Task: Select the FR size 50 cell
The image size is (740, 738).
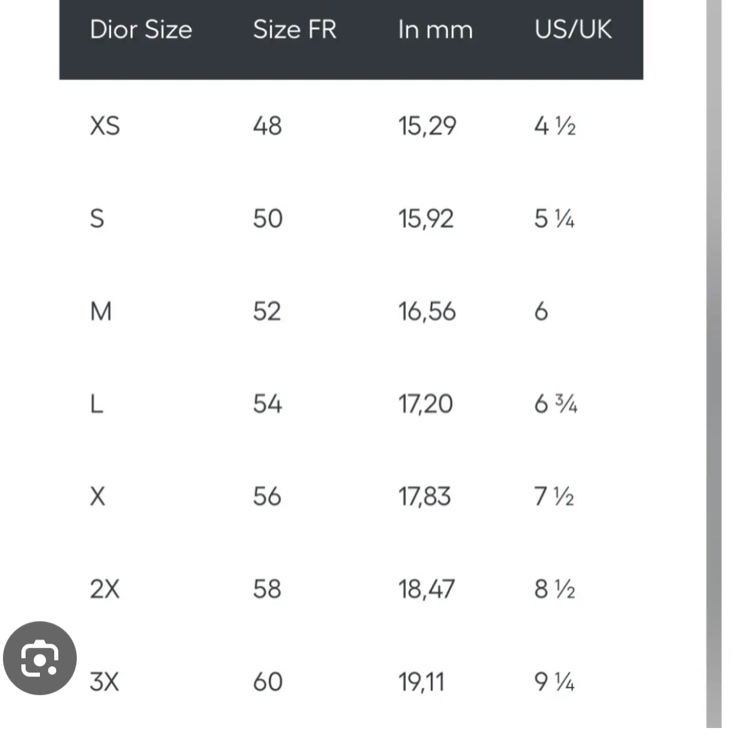Action: pyautogui.click(x=268, y=219)
